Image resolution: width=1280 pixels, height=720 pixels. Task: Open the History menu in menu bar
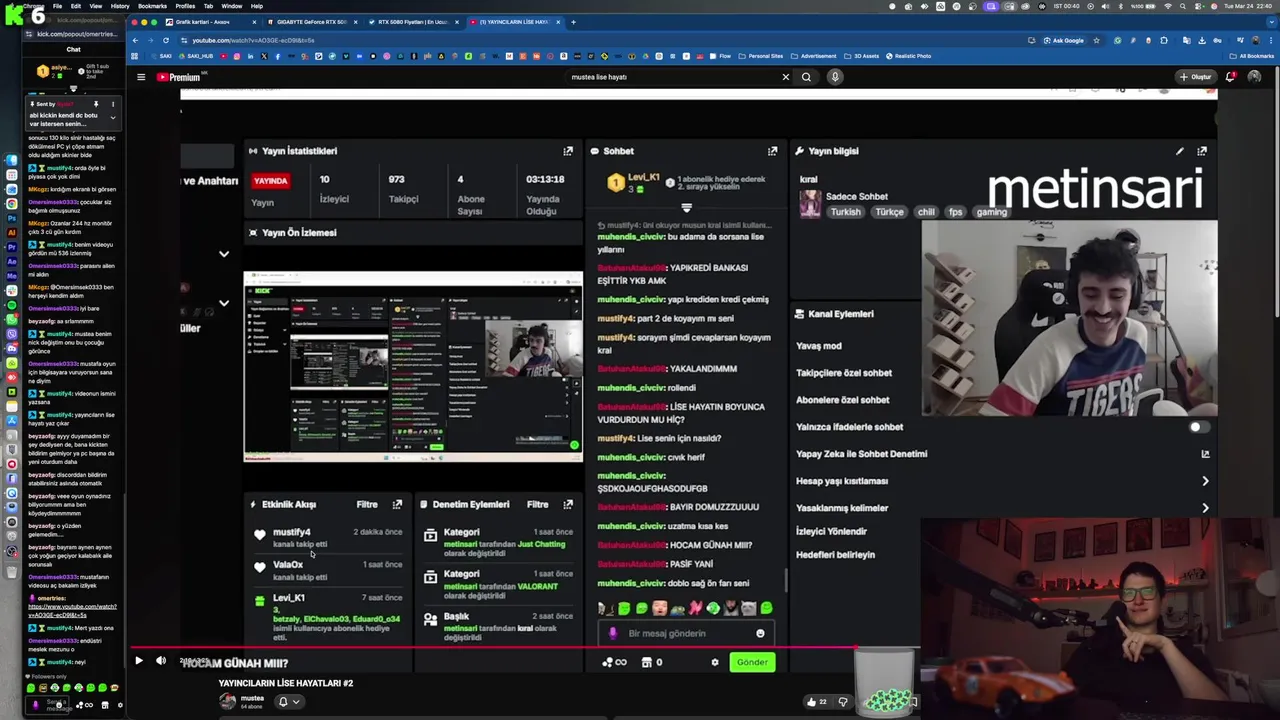coord(120,6)
